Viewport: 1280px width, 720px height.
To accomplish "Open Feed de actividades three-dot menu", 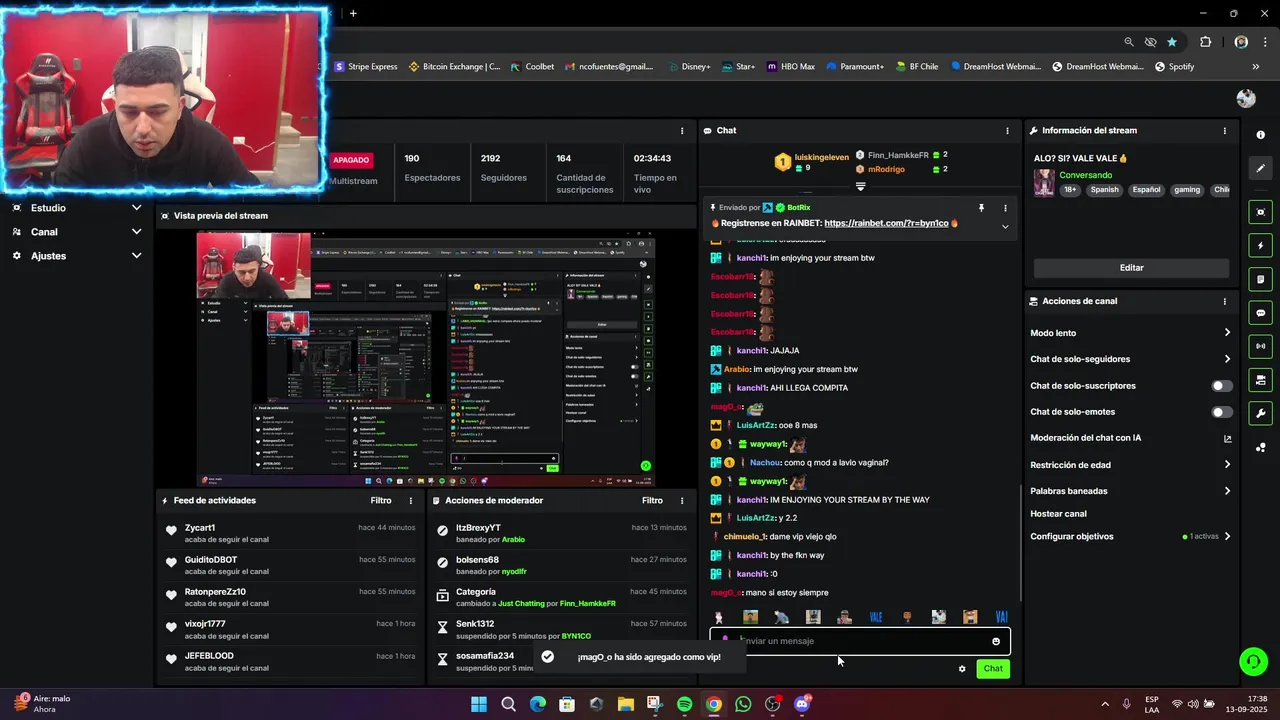I will pyautogui.click(x=410, y=501).
